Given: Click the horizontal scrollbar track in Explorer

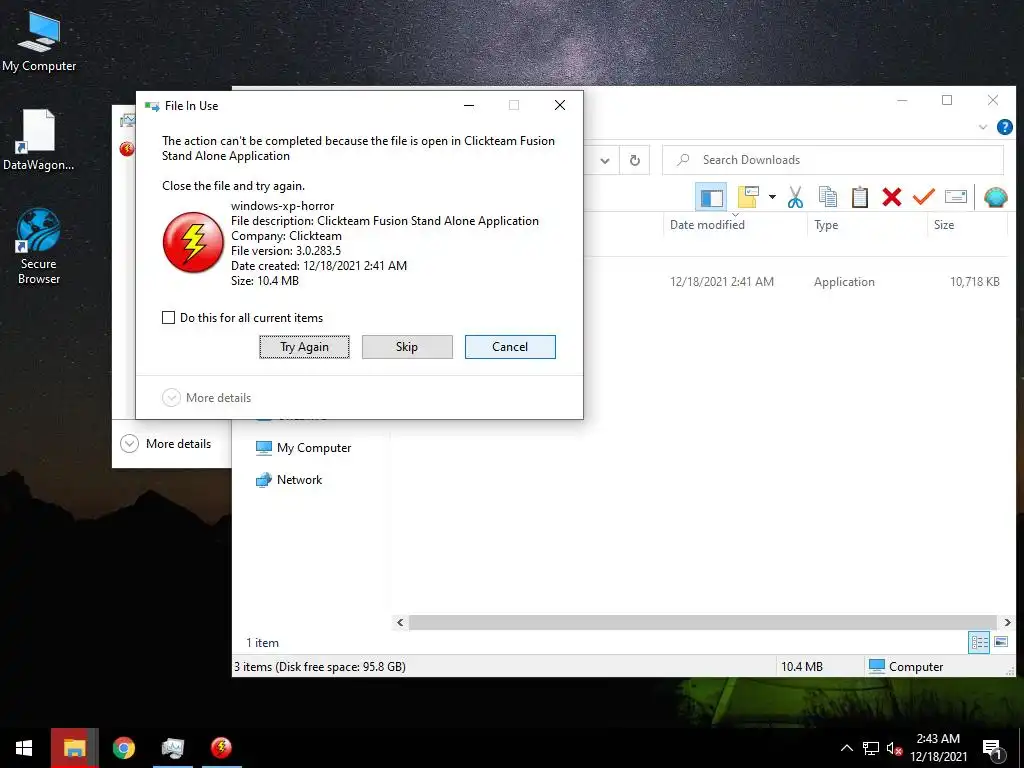Looking at the screenshot, I should (x=704, y=622).
